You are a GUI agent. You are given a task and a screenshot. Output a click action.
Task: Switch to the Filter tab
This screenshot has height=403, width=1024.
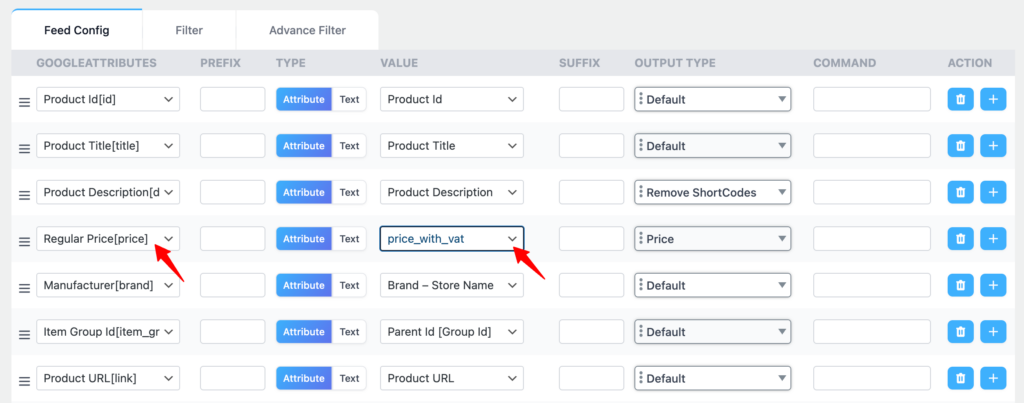189,30
